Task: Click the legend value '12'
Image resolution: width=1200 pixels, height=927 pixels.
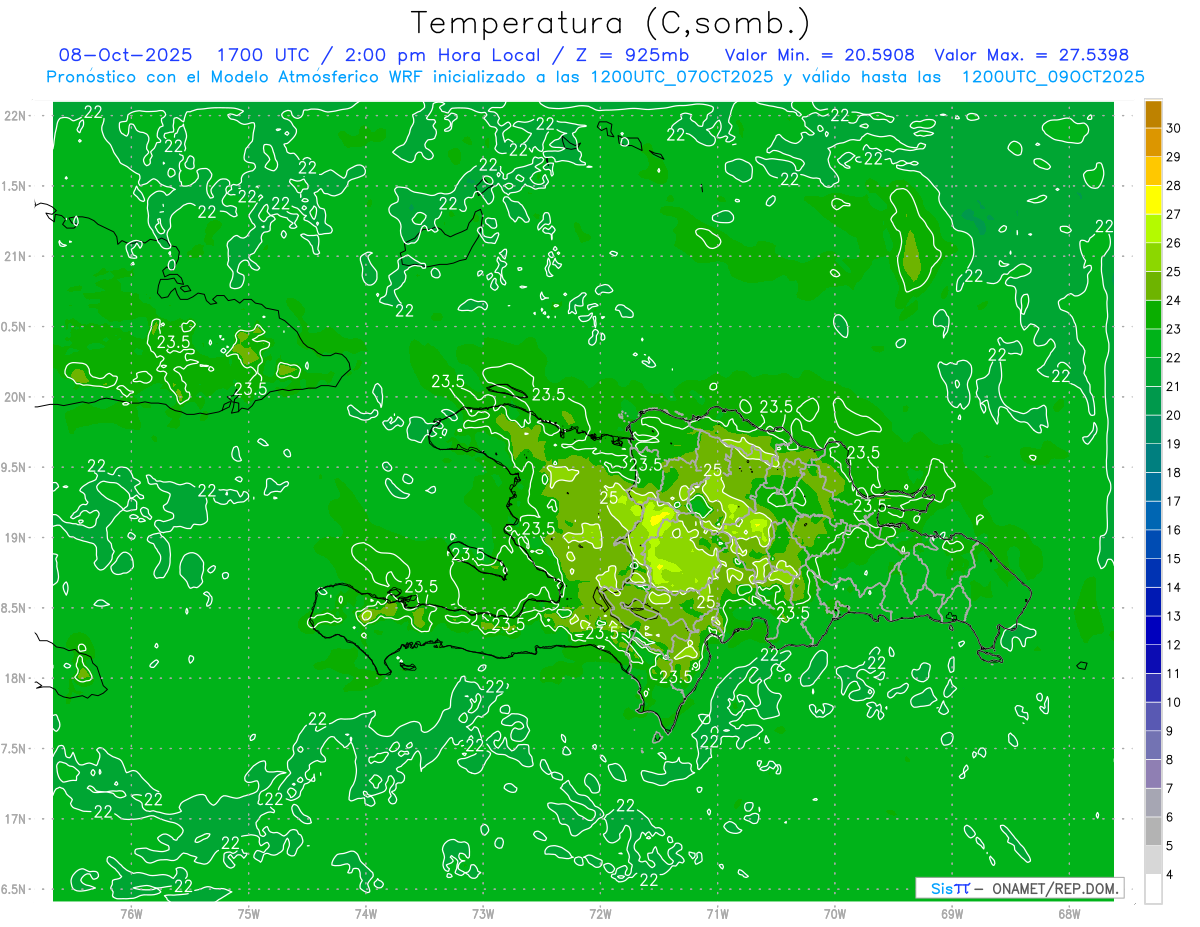Action: [1174, 645]
